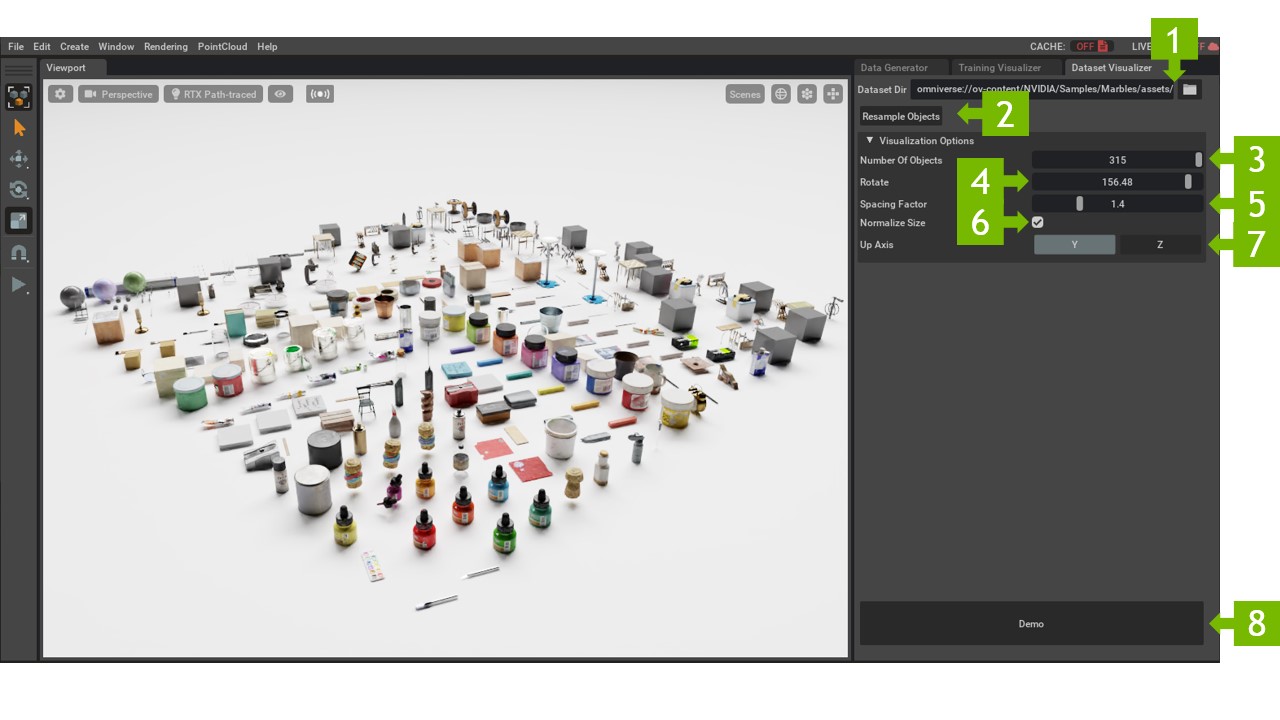Open the viewport eye visibility menu
This screenshot has height=720, width=1280.
(x=280, y=94)
